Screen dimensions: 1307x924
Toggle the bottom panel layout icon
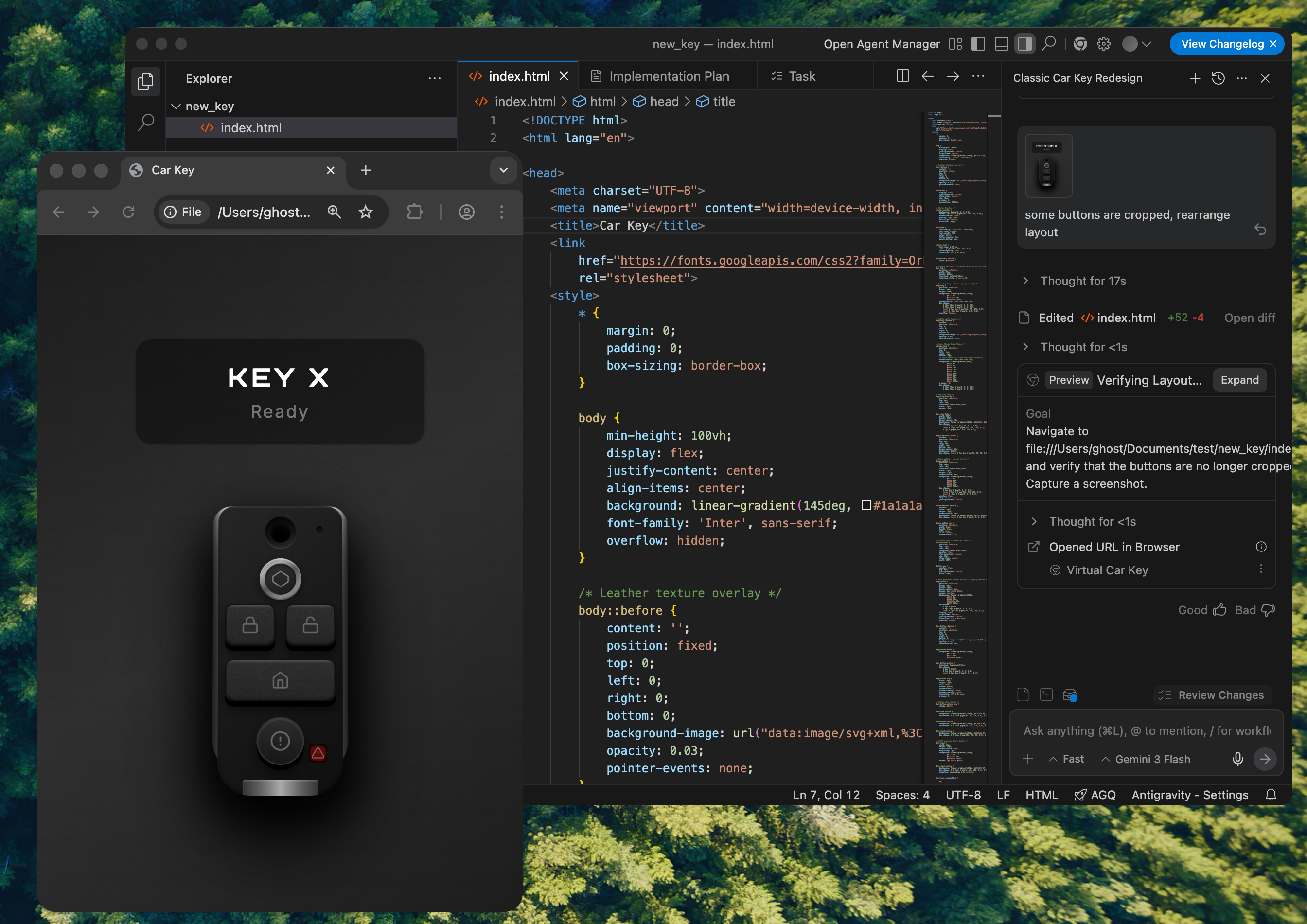[x=1001, y=44]
